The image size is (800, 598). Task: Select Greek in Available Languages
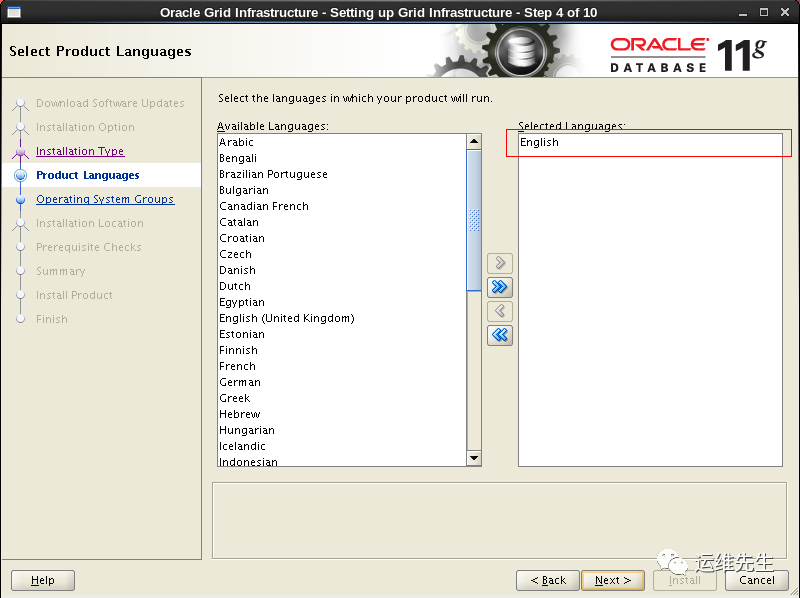coord(341,398)
